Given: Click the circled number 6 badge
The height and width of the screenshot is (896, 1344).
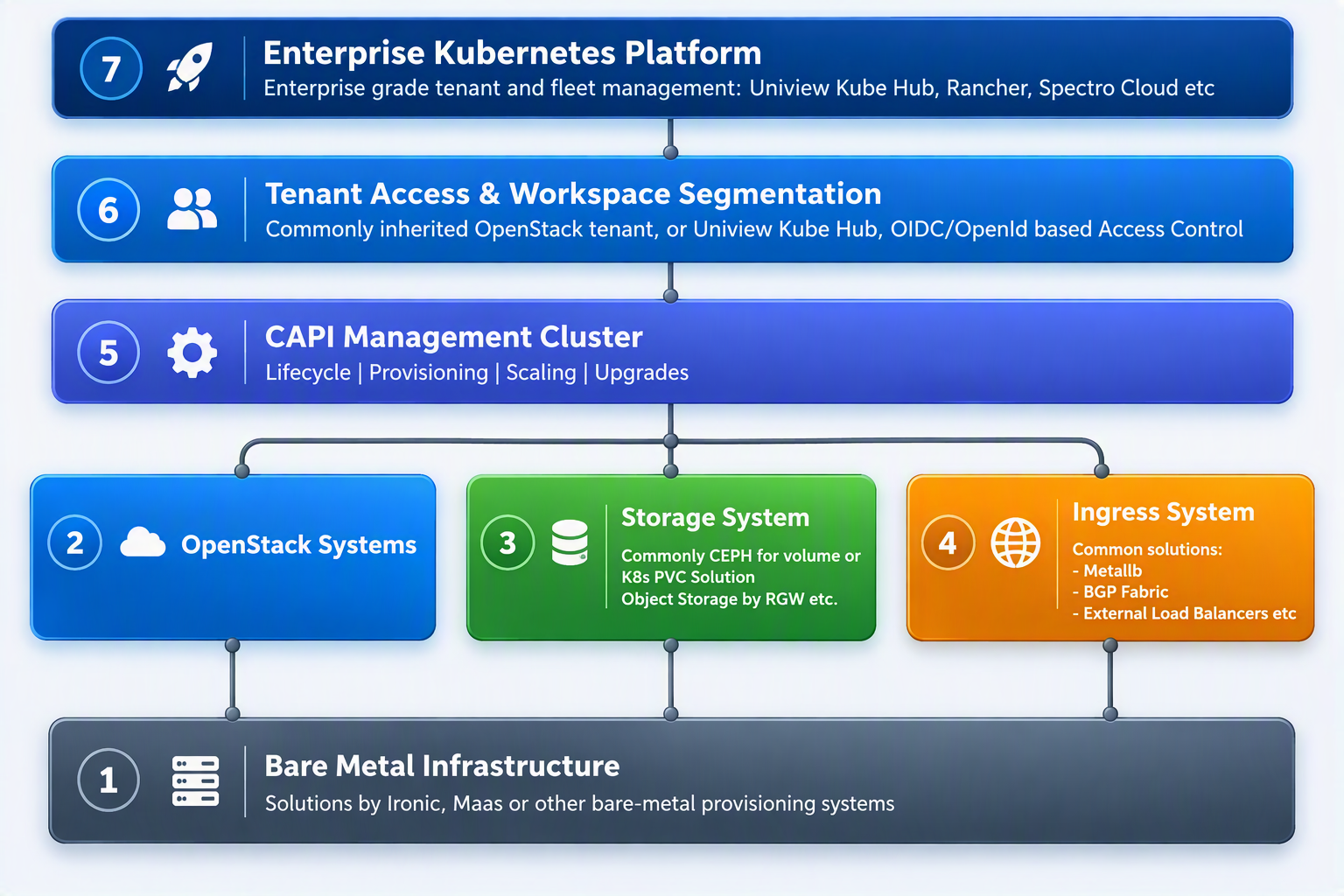Looking at the screenshot, I should [108, 210].
